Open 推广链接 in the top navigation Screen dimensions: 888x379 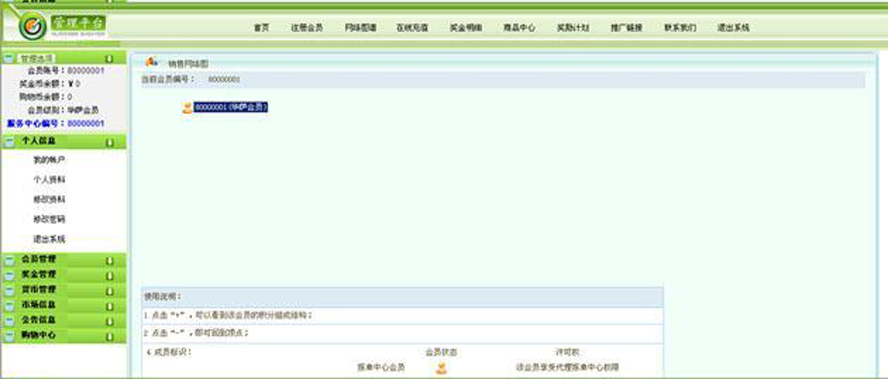626,27
